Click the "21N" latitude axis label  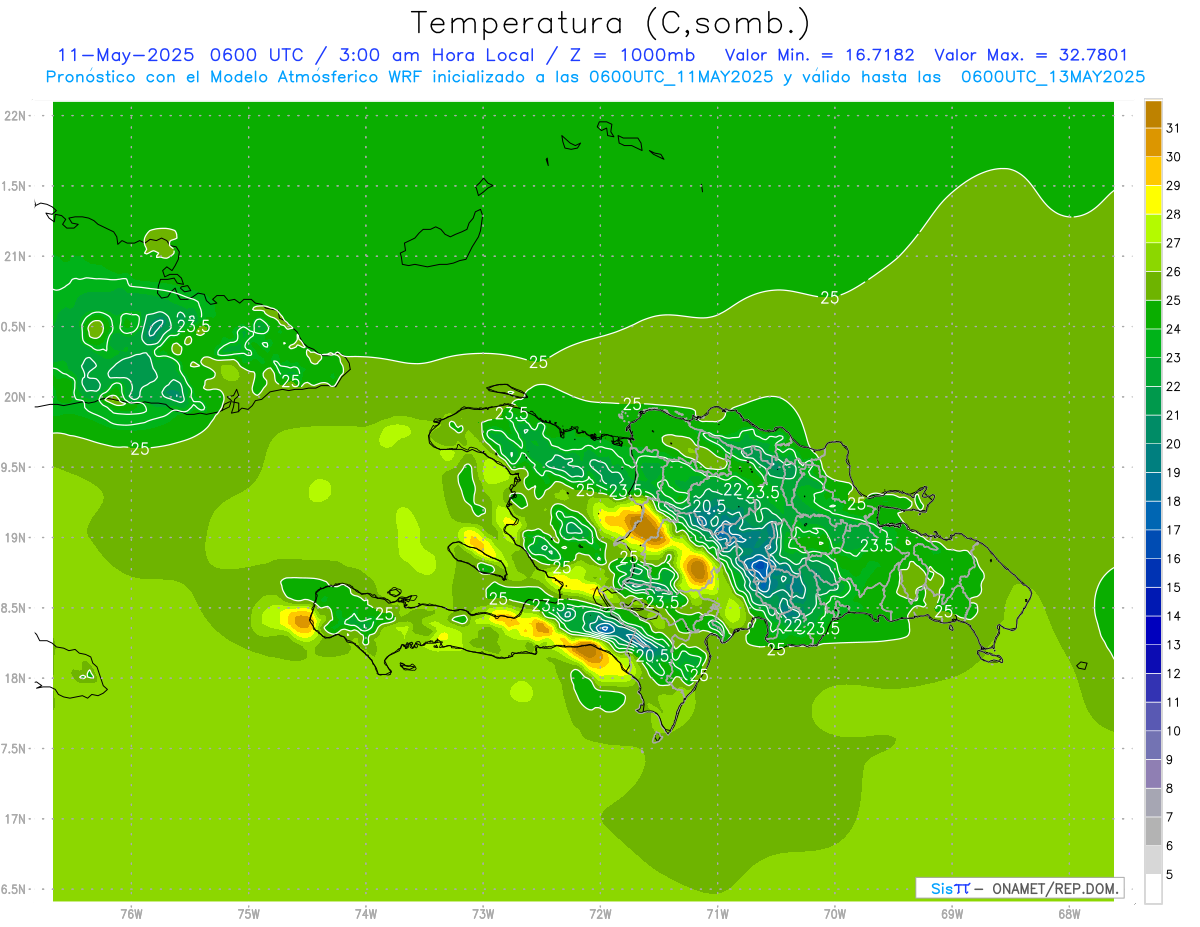[15, 257]
